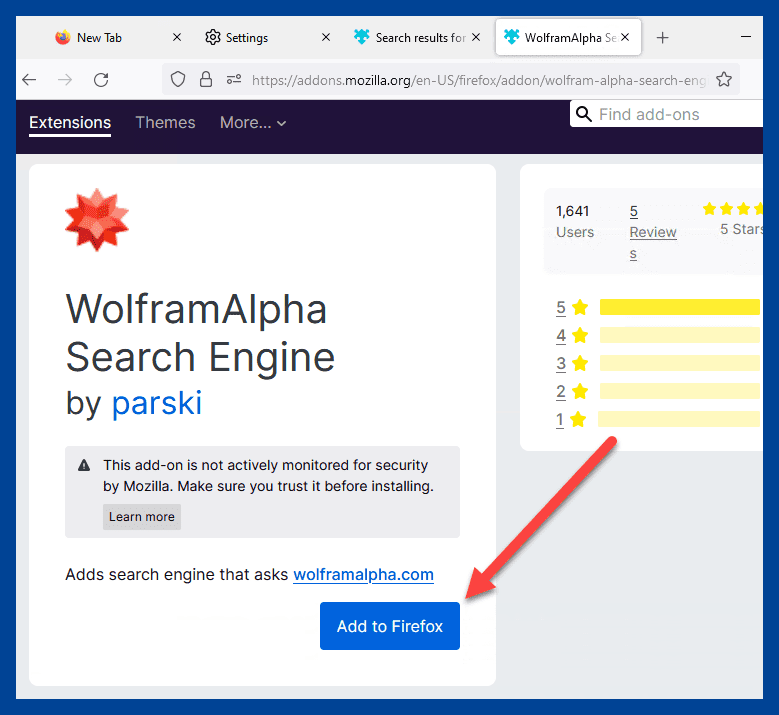Open tracking protection shield icon

(x=178, y=79)
